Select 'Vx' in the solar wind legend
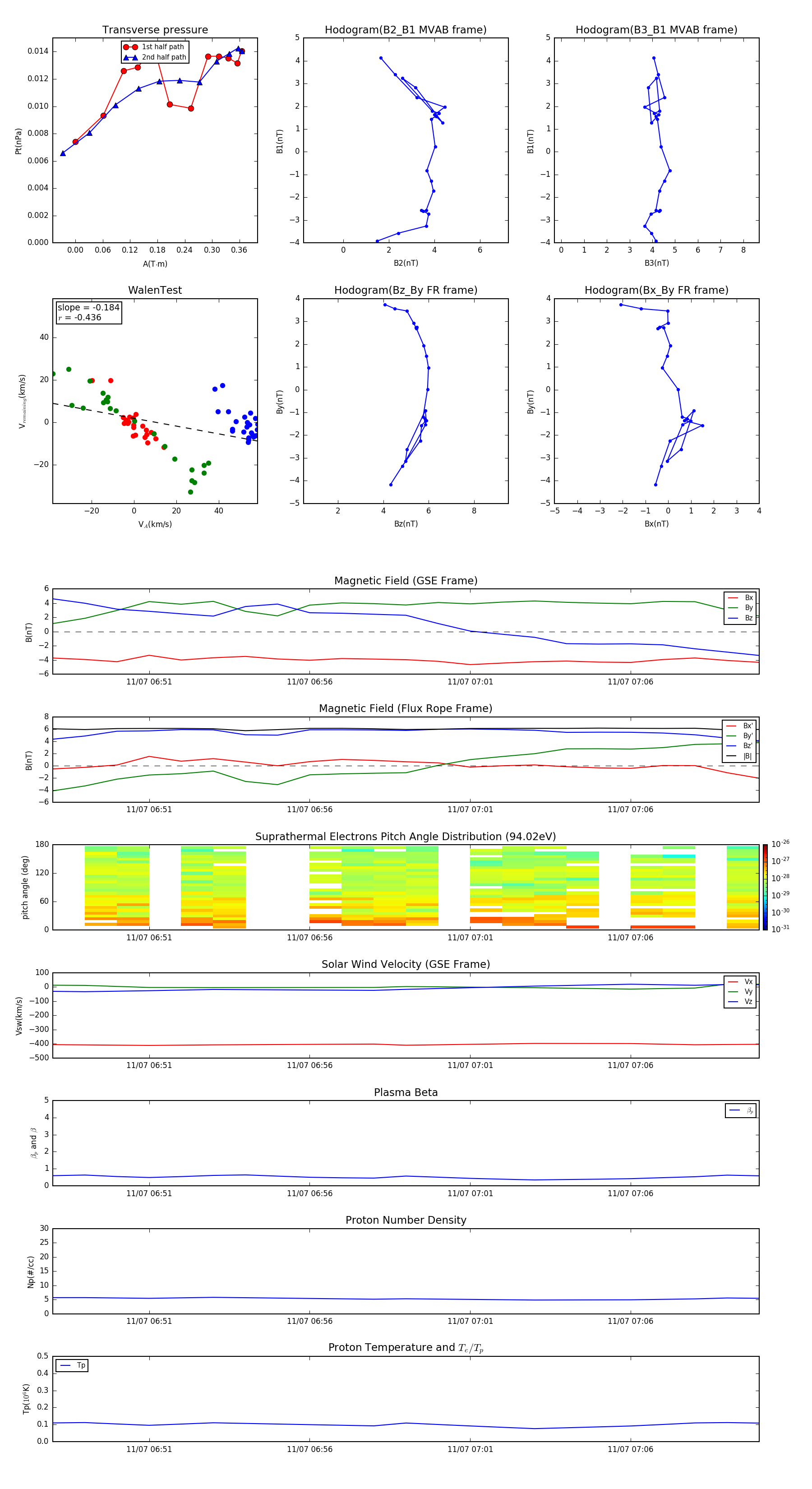This screenshot has width=812, height=1489. [740, 981]
